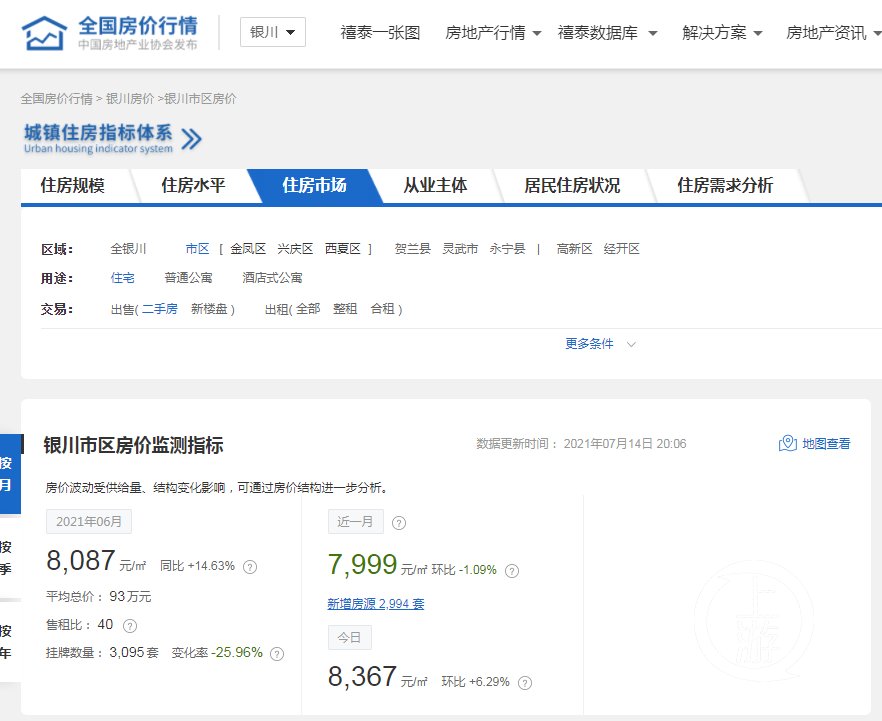The width and height of the screenshot is (882, 721).
Task: Select 贺兰县 region filter
Action: [413, 249]
